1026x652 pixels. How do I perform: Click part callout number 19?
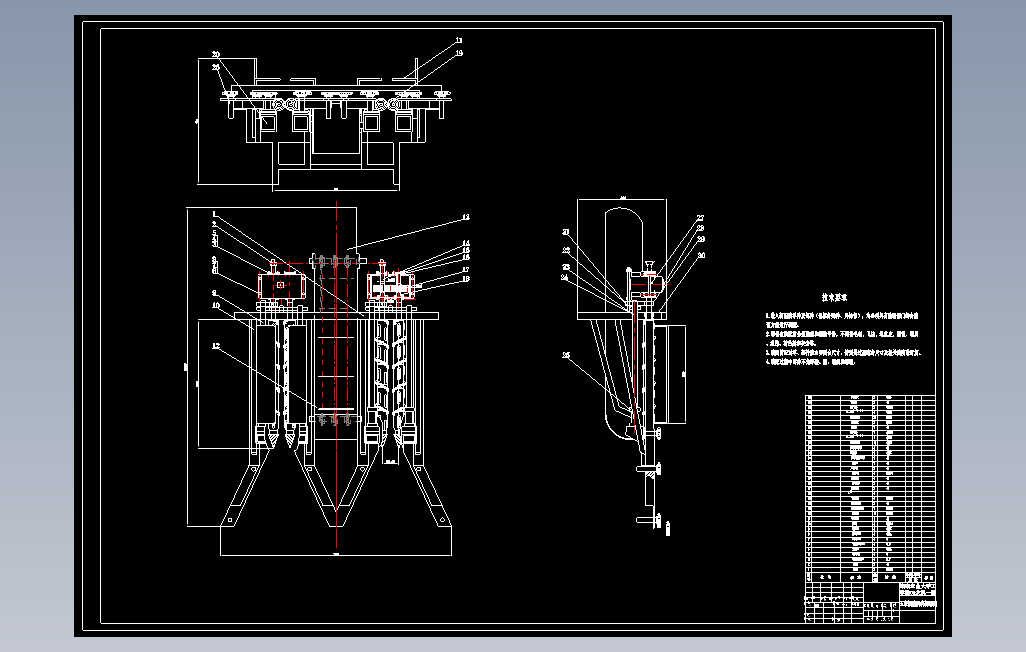(459, 53)
